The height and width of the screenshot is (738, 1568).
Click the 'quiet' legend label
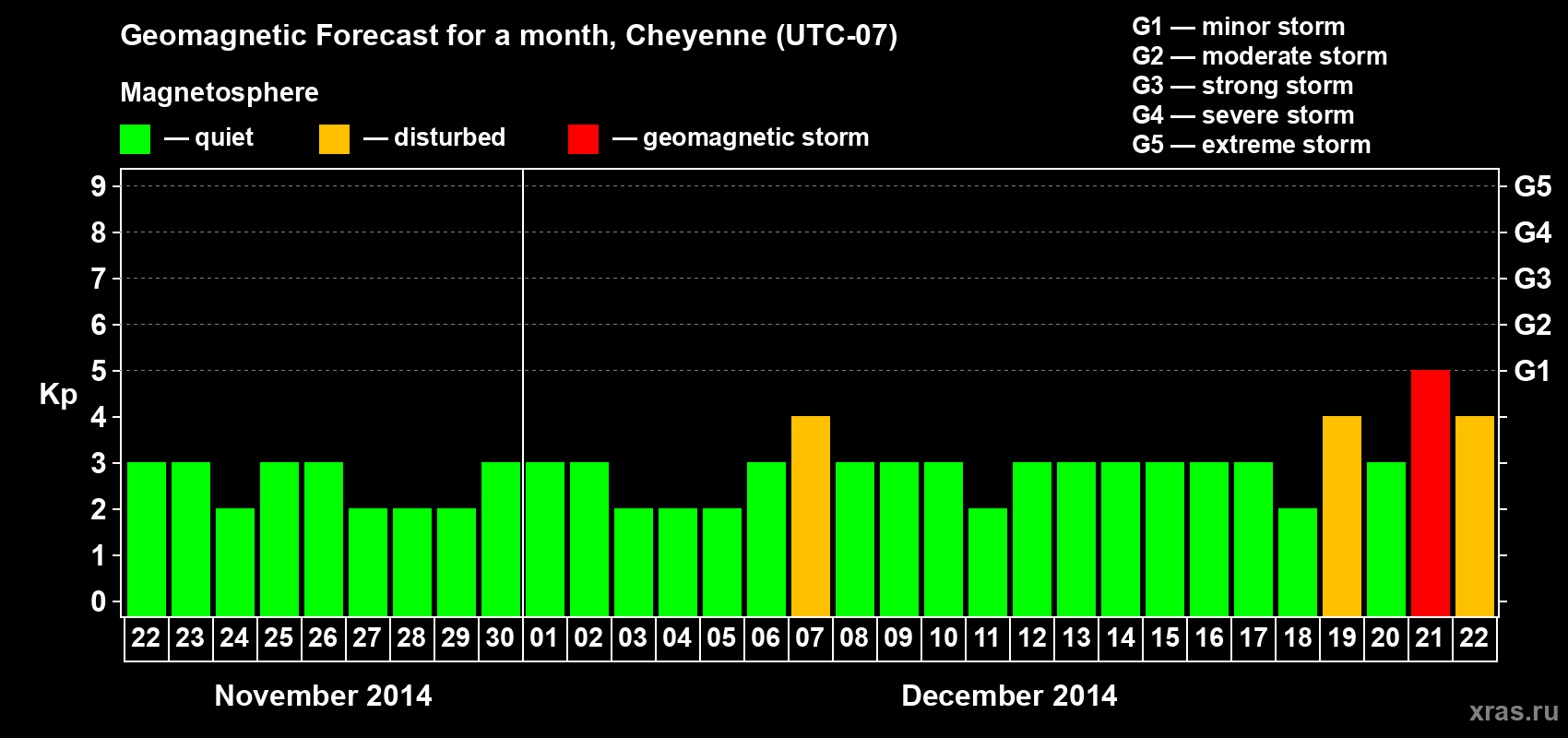pos(224,138)
